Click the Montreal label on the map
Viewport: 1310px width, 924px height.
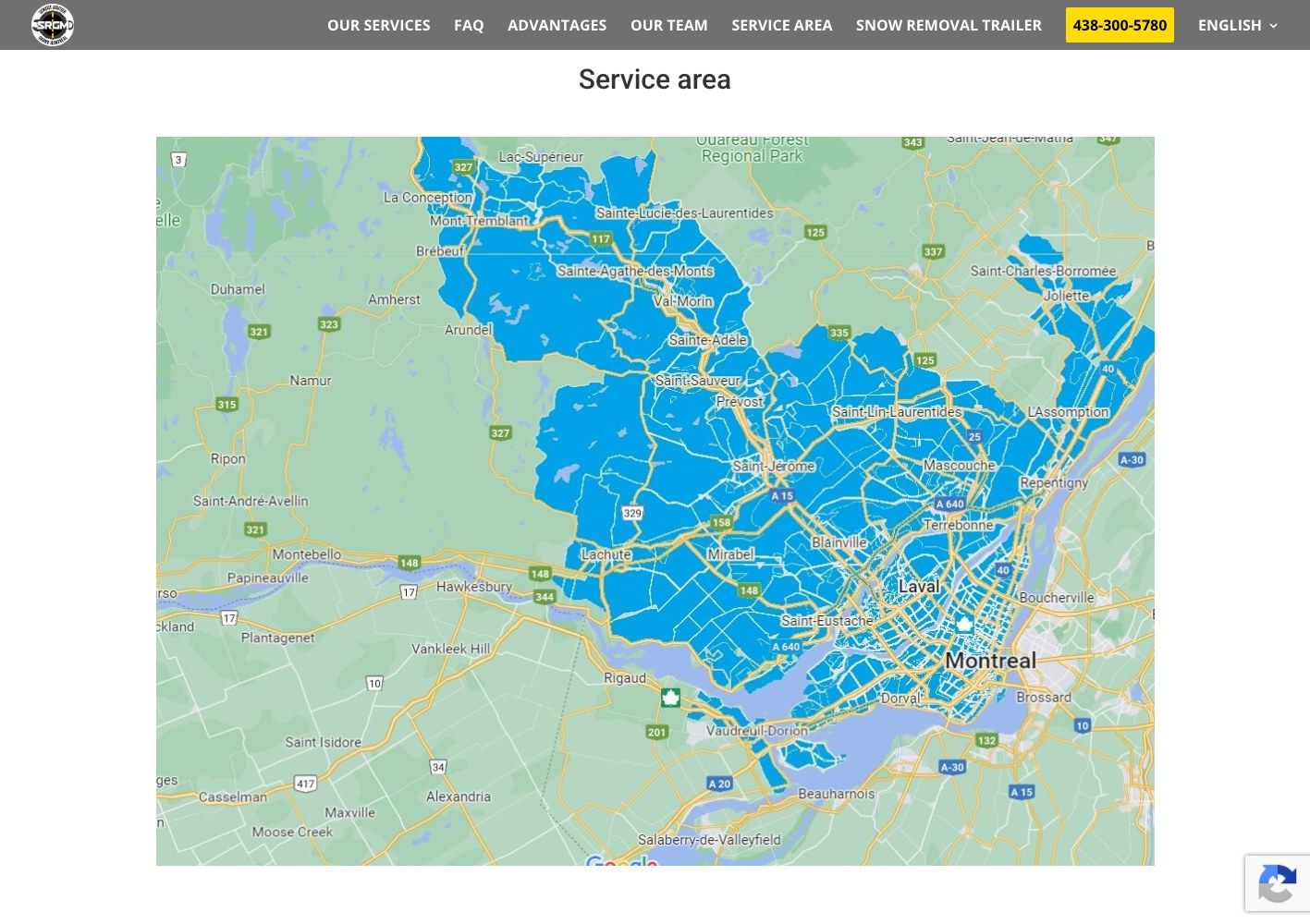pos(990,661)
